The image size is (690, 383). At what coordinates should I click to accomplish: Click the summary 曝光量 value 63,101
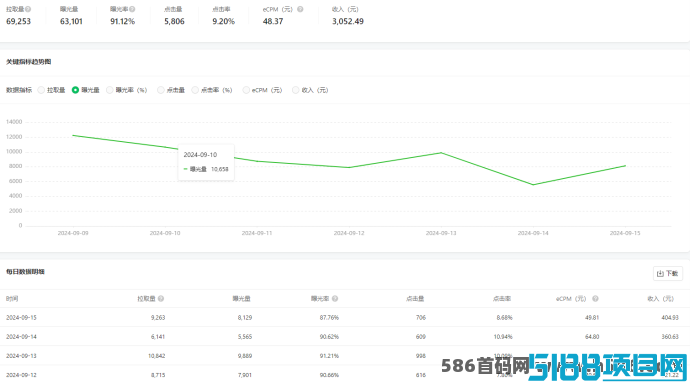coord(71,21)
